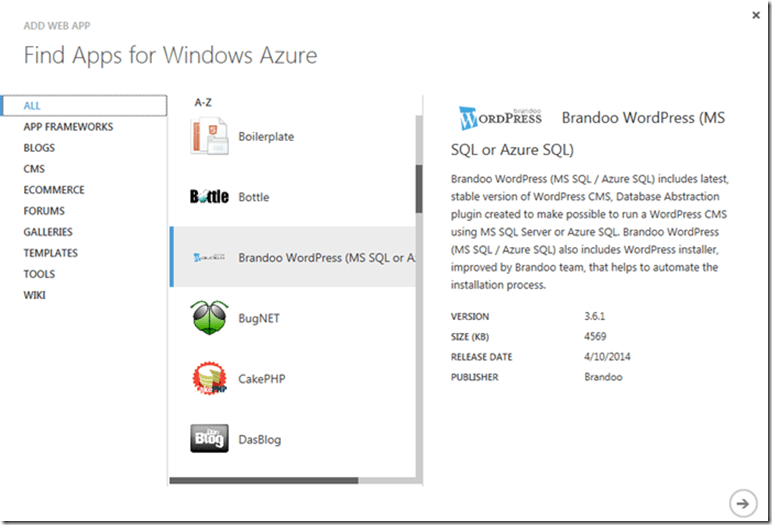Proceed with the next arrow button

(741, 501)
